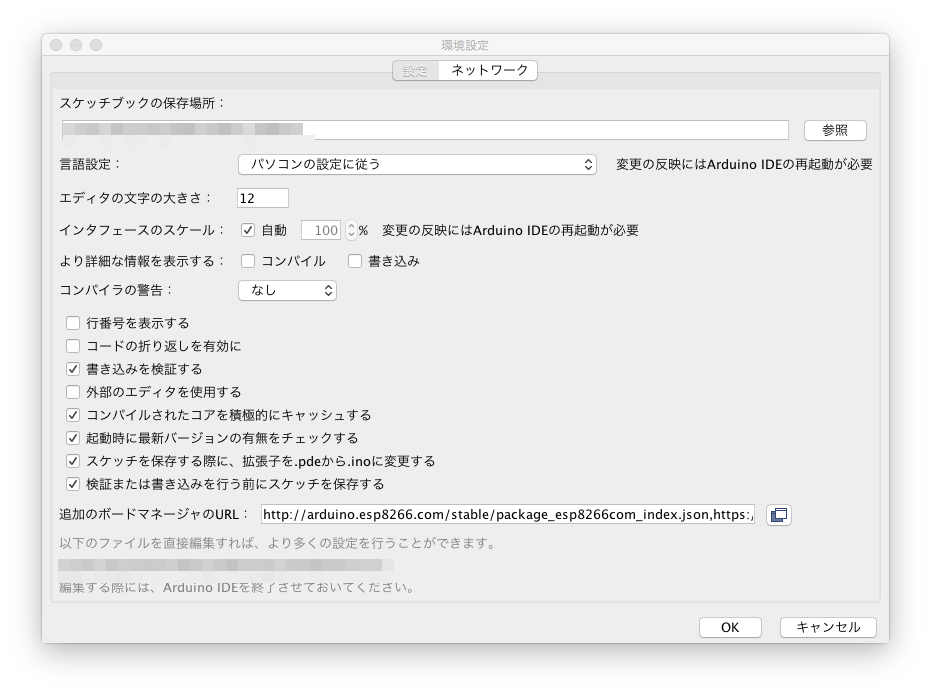Check the 書き込み verbose output box
This screenshot has width=931, height=693.
355,261
